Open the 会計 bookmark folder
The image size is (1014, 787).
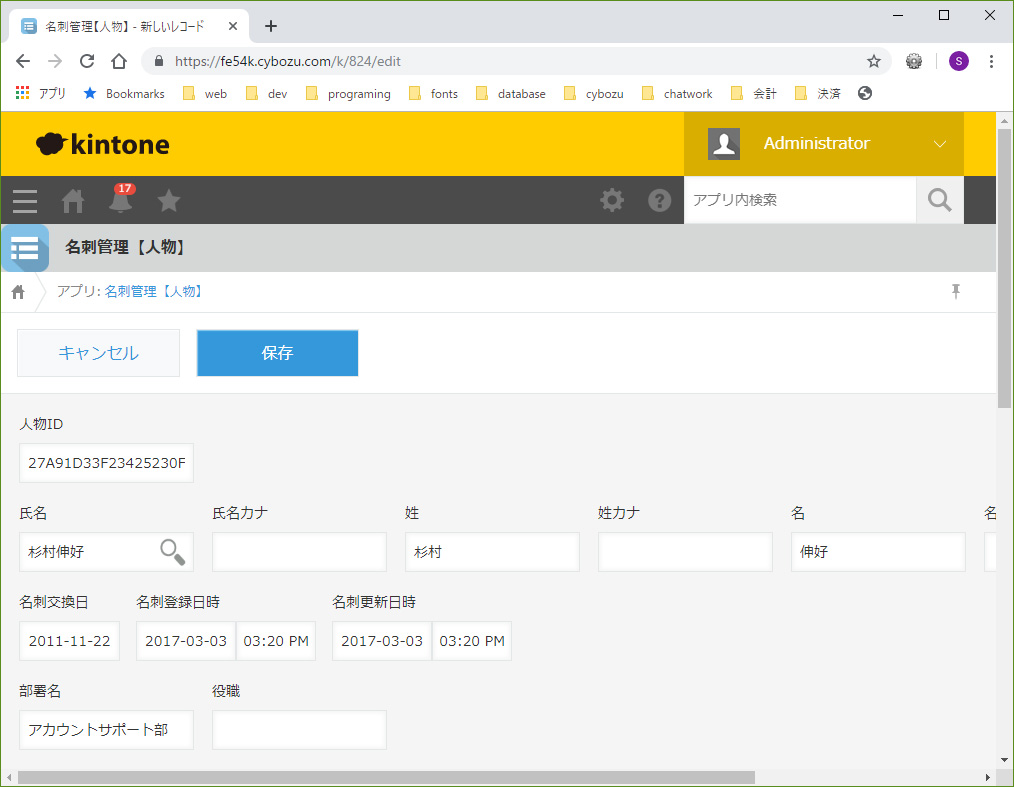(x=753, y=94)
